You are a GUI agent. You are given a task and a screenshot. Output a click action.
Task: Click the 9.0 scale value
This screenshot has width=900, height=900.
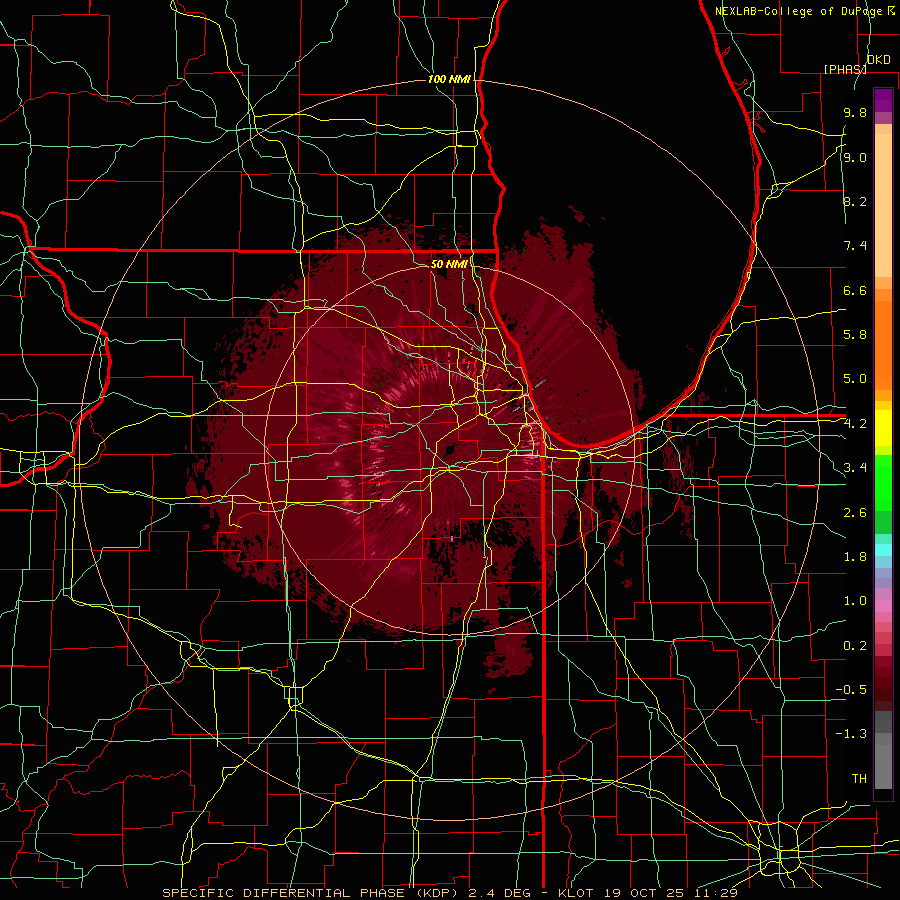[x=855, y=157]
